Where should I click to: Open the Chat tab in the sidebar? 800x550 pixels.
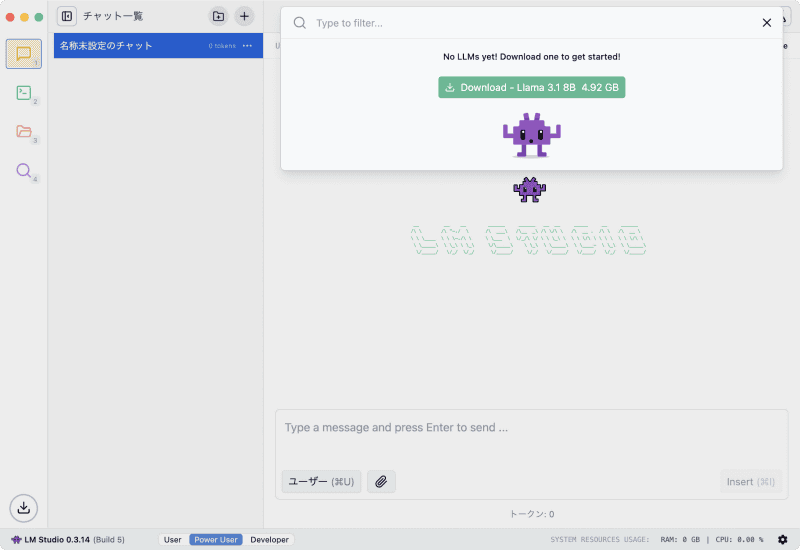23,54
